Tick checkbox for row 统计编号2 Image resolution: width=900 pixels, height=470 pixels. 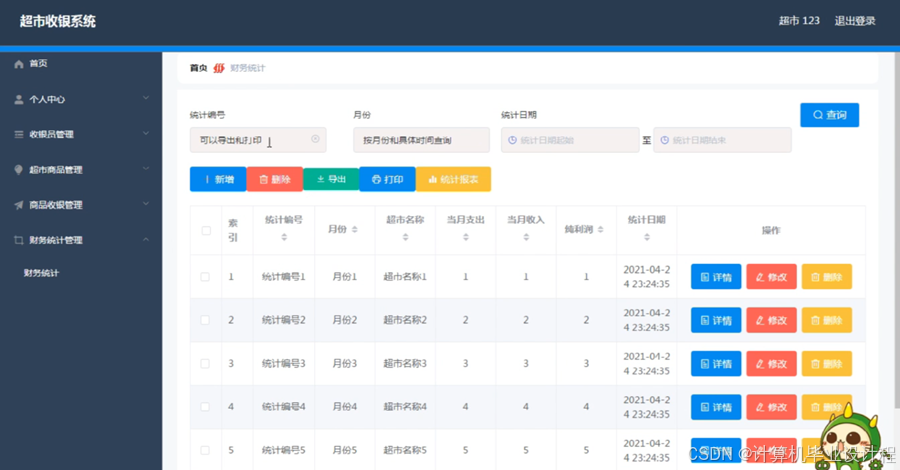[205, 320]
